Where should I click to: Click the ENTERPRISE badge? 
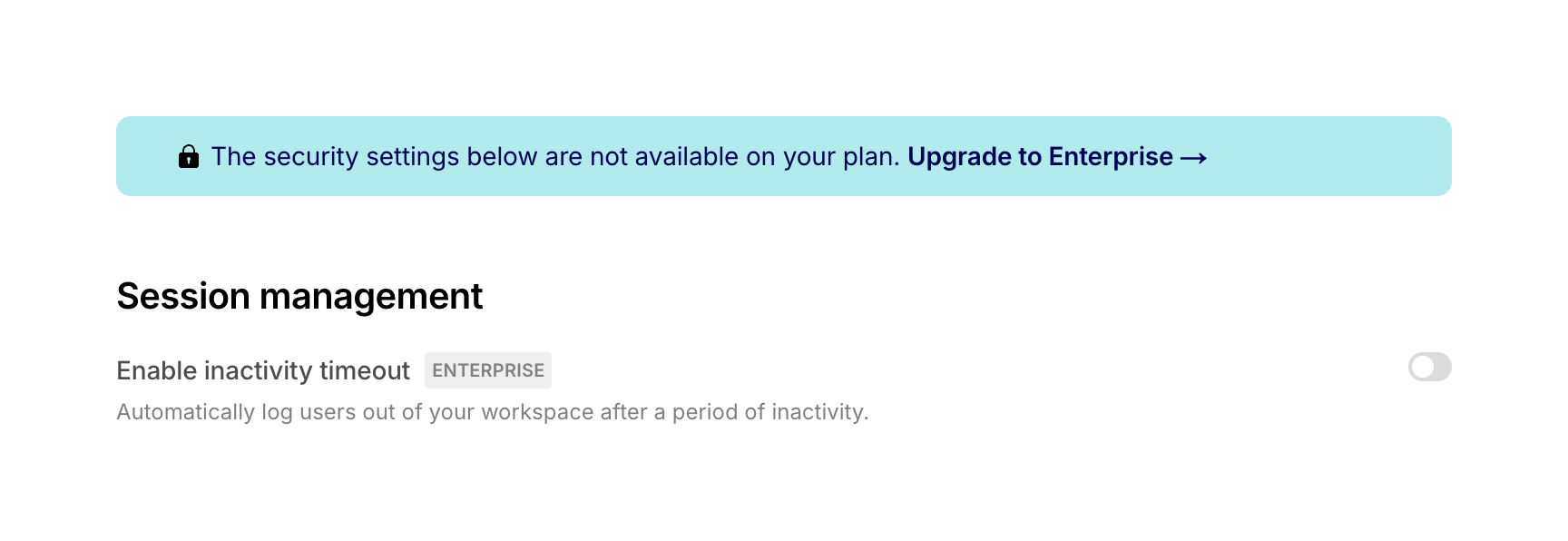pyautogui.click(x=488, y=370)
